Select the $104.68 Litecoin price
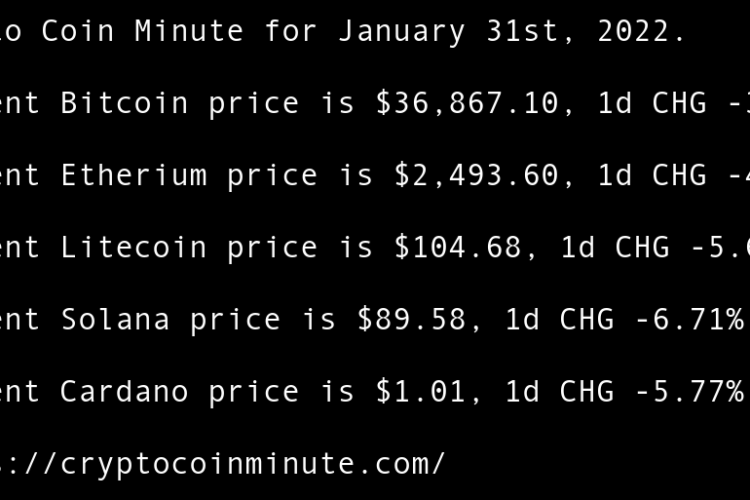Screen dimensions: 750x500 458,247
